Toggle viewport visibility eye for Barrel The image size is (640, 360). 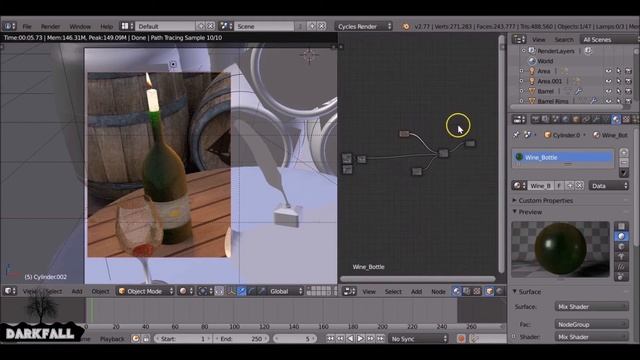[608, 91]
